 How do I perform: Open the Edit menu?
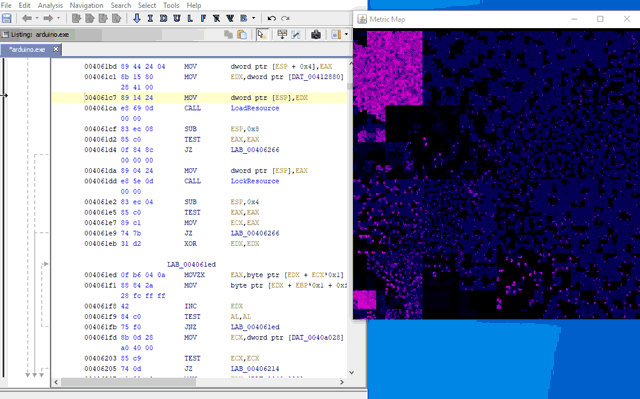[x=24, y=5]
